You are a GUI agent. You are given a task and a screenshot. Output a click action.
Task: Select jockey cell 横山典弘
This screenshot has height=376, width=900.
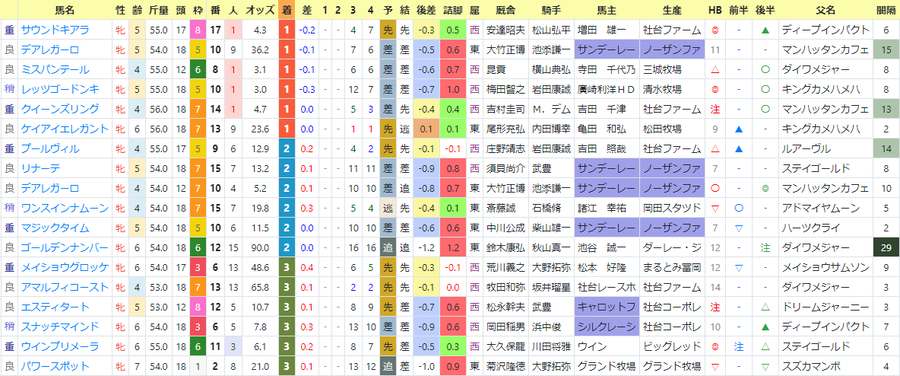tap(551, 69)
